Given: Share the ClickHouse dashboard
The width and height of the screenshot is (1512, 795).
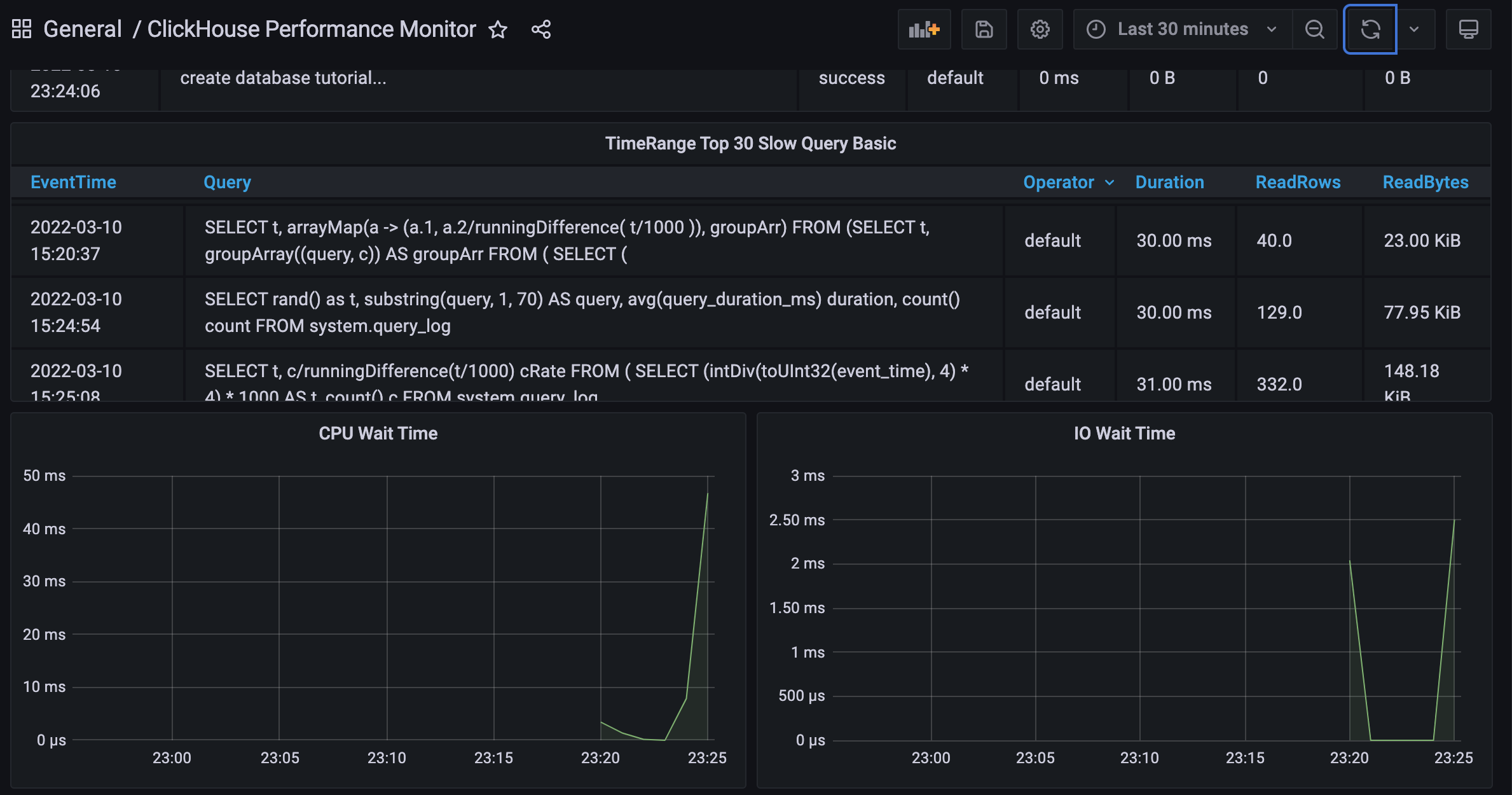Looking at the screenshot, I should click(x=541, y=29).
